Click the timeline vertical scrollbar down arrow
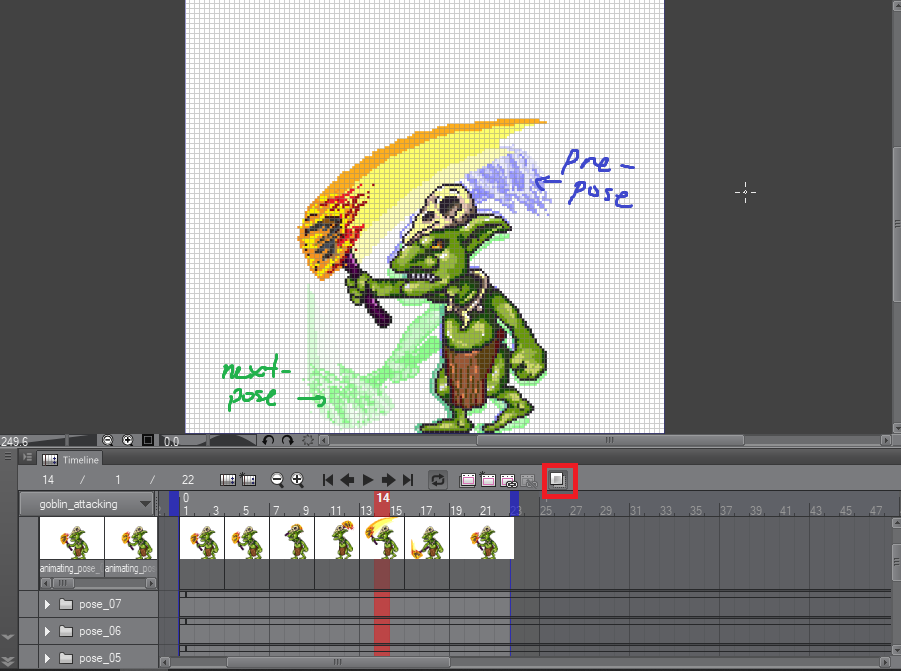Screen dimensions: 901x671 (896, 650)
